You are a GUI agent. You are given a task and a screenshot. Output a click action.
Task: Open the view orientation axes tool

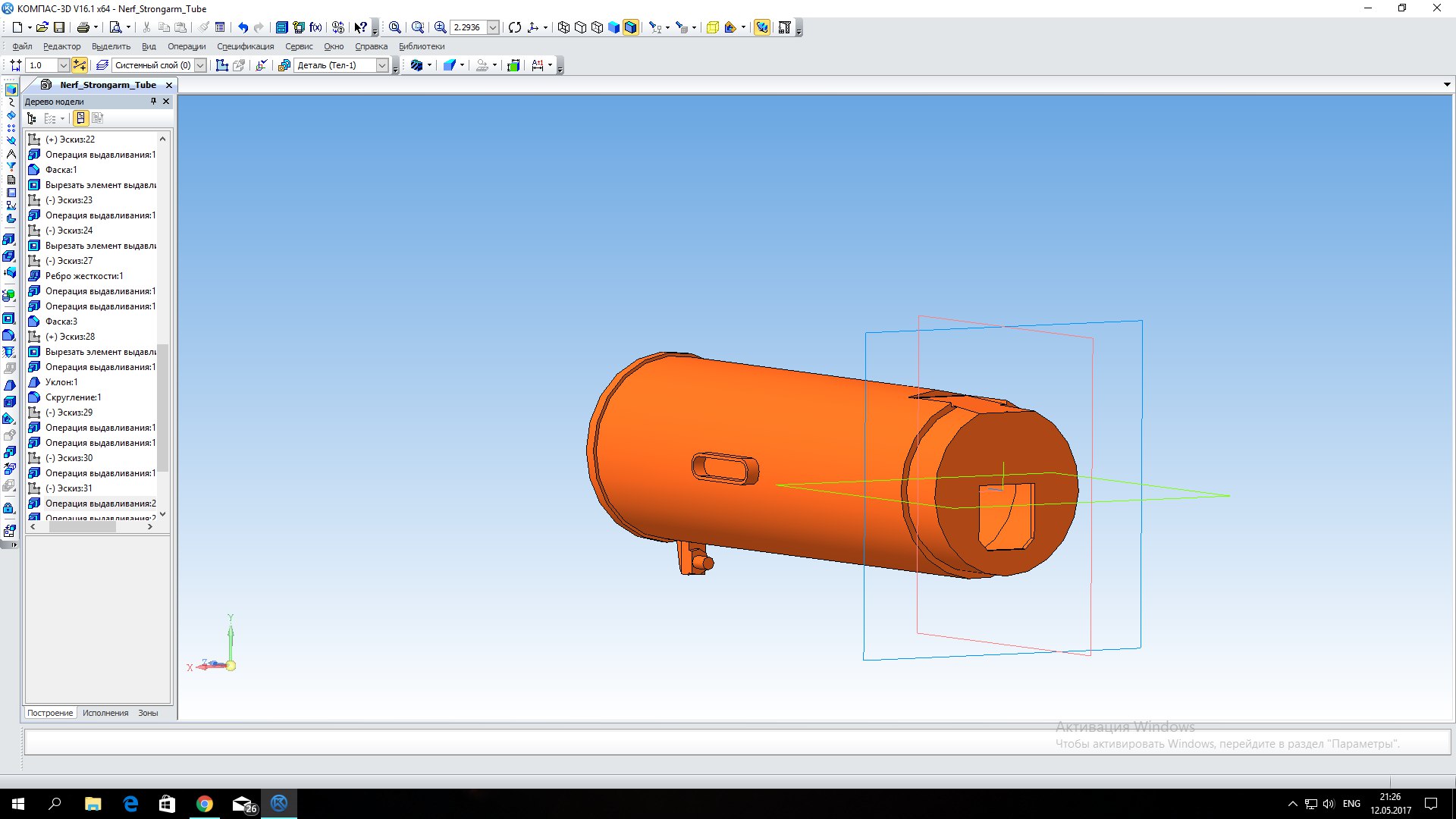tap(533, 27)
